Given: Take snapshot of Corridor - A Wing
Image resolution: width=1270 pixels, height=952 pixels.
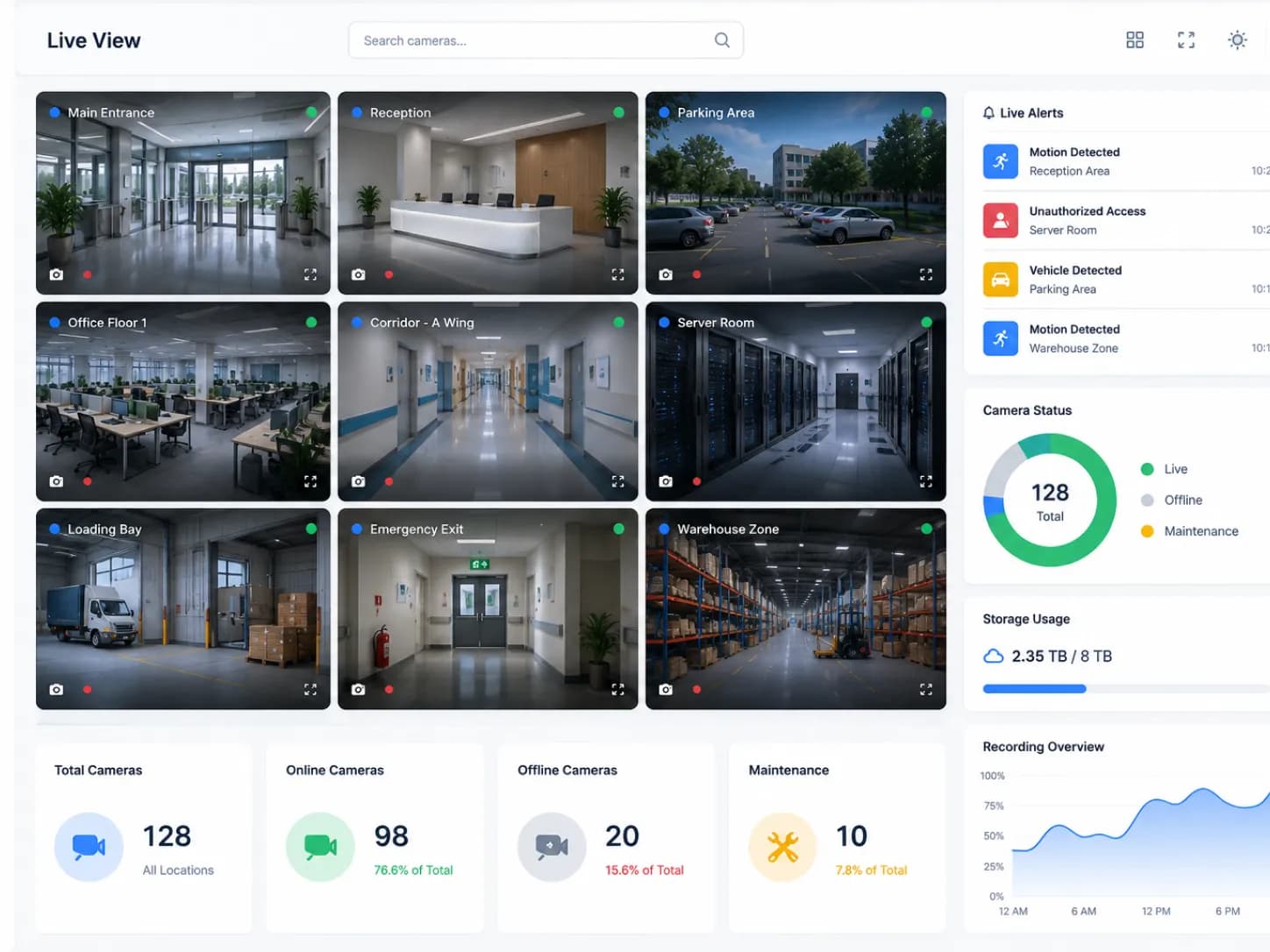Looking at the screenshot, I should point(358,481).
